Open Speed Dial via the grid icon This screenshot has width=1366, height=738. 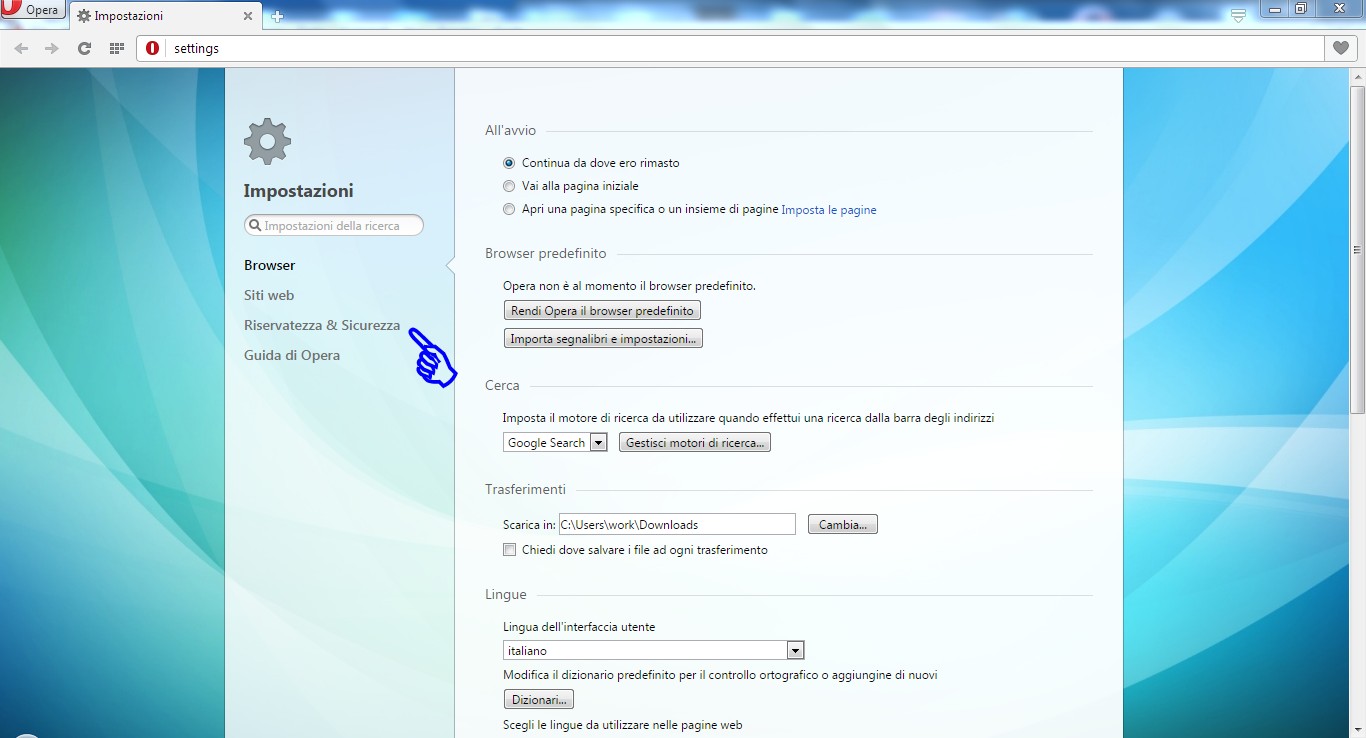[116, 47]
